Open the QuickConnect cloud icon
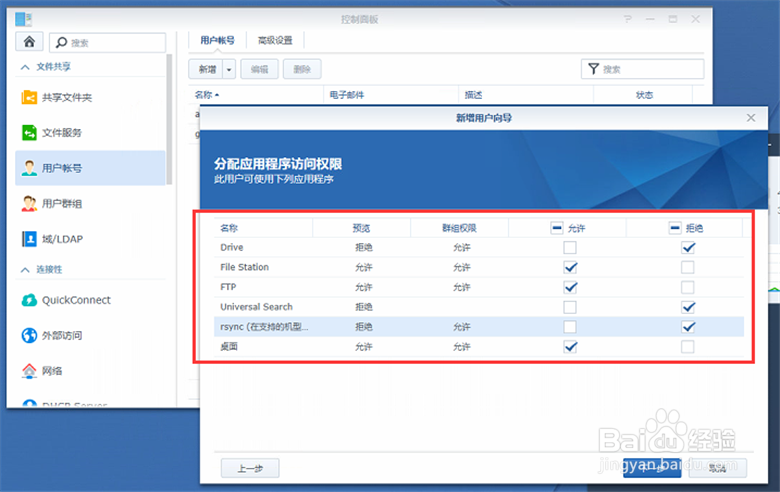The image size is (780, 492). (x=29, y=300)
